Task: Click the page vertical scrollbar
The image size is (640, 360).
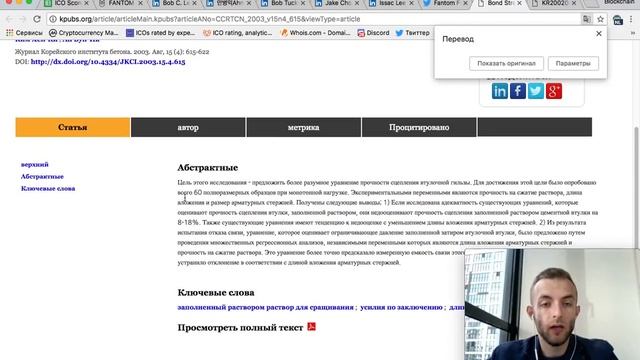Action: [637, 188]
